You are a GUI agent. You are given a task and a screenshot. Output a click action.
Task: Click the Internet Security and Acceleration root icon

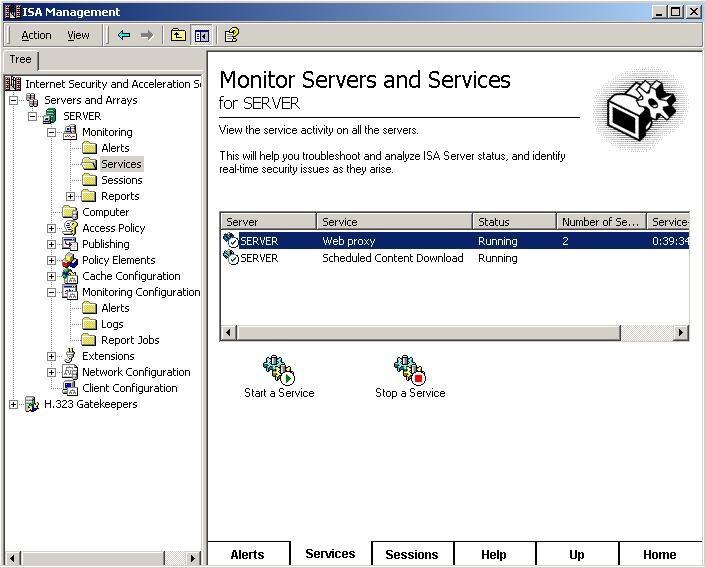click(13, 83)
